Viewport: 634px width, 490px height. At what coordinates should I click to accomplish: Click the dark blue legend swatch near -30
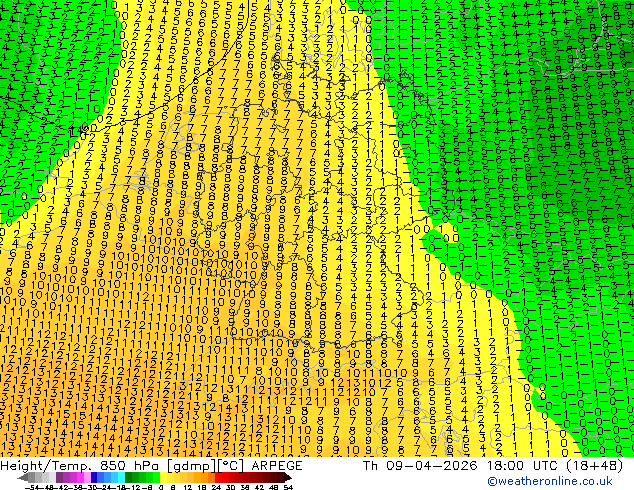[x=94, y=477]
